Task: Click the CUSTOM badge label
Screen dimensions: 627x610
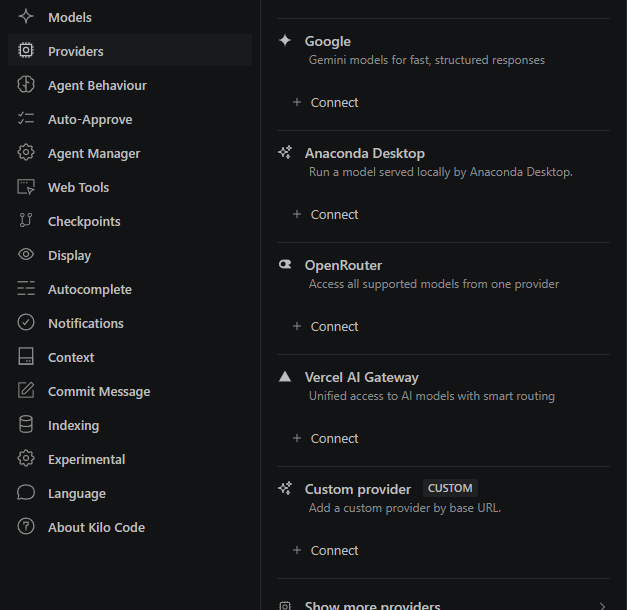Action: click(450, 488)
